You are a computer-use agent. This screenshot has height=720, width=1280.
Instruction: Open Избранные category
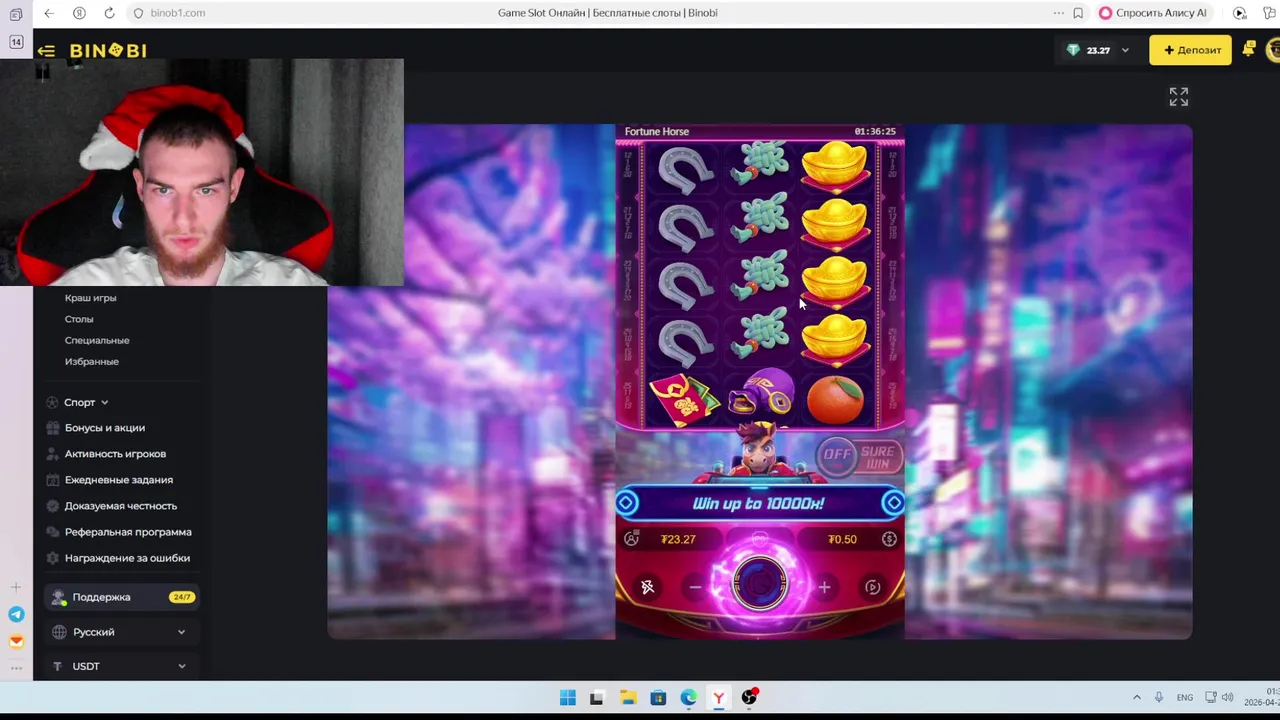pos(92,361)
